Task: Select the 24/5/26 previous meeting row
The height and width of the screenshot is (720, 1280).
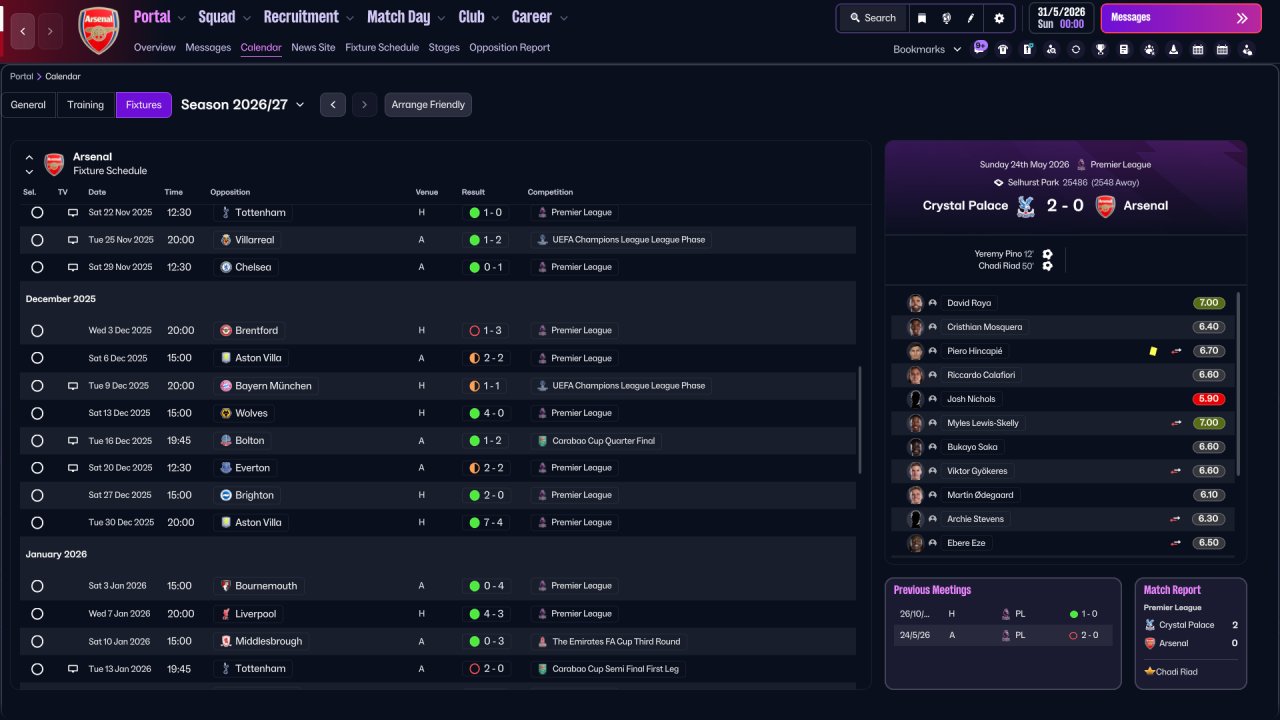Action: (x=1003, y=635)
